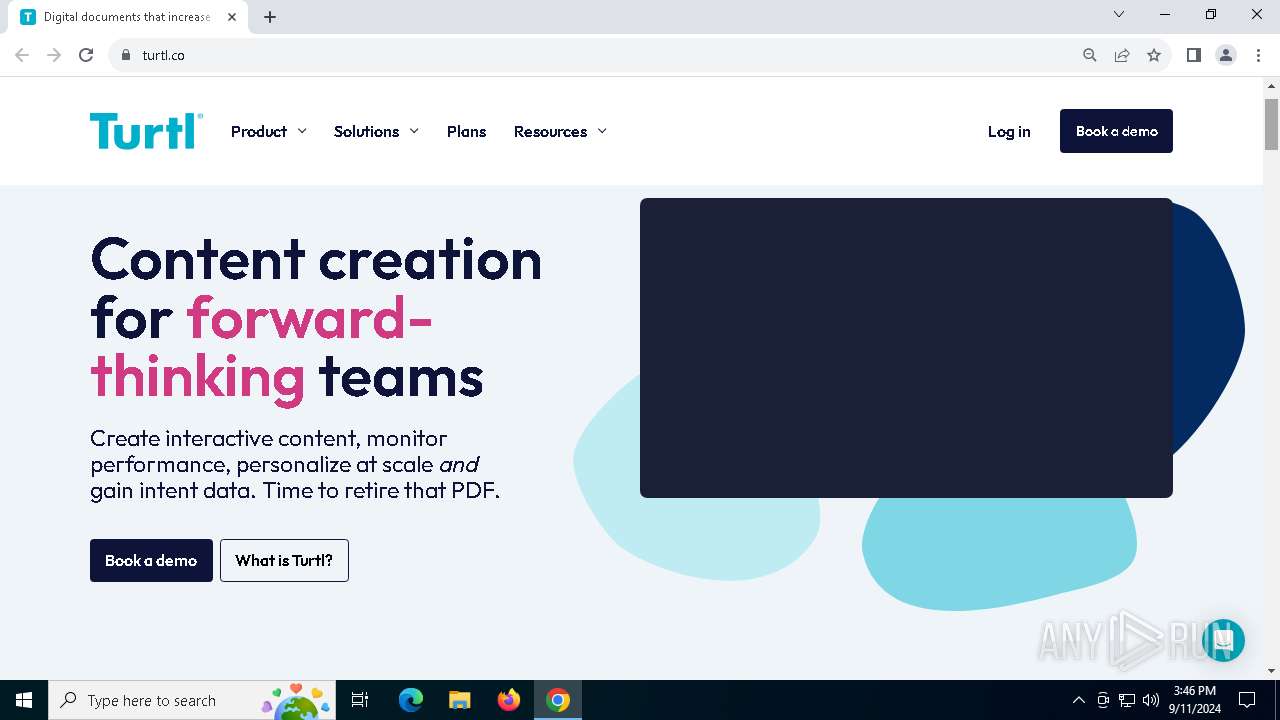Image resolution: width=1280 pixels, height=720 pixels.
Task: Open the Chrome profile avatar
Action: [1226, 55]
